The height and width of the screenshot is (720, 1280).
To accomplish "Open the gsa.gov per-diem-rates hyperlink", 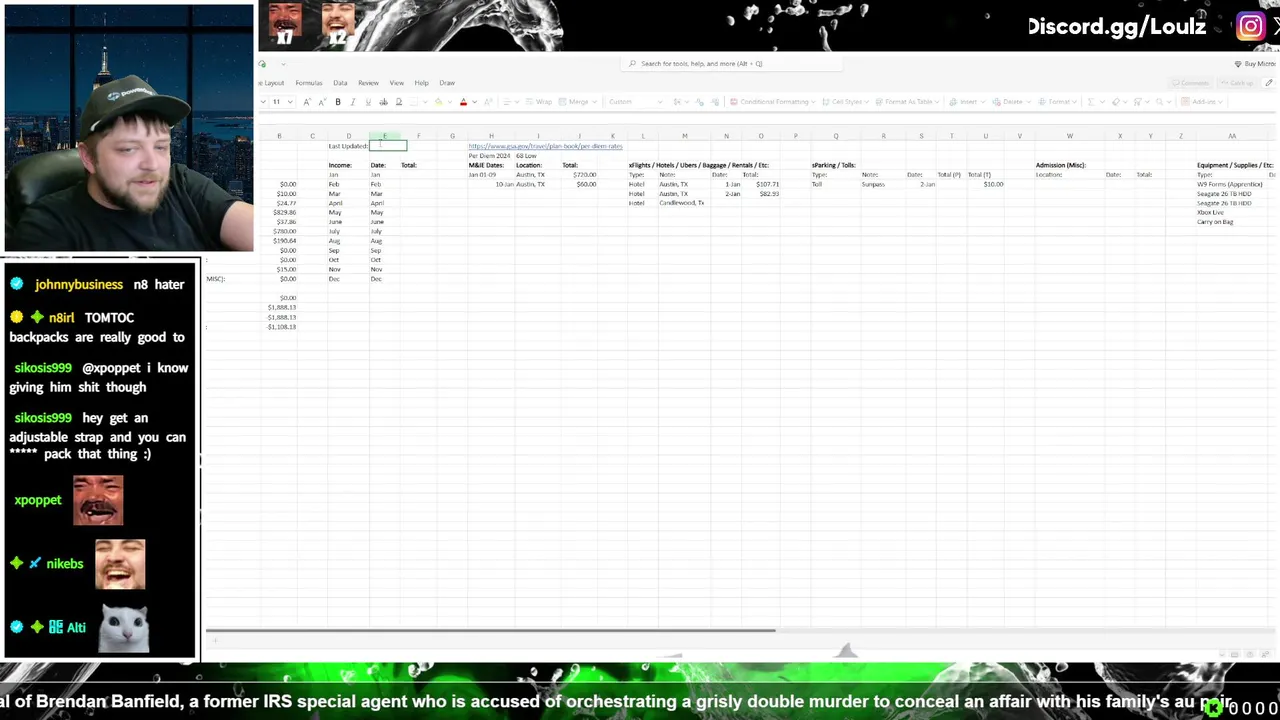I will (545, 146).
